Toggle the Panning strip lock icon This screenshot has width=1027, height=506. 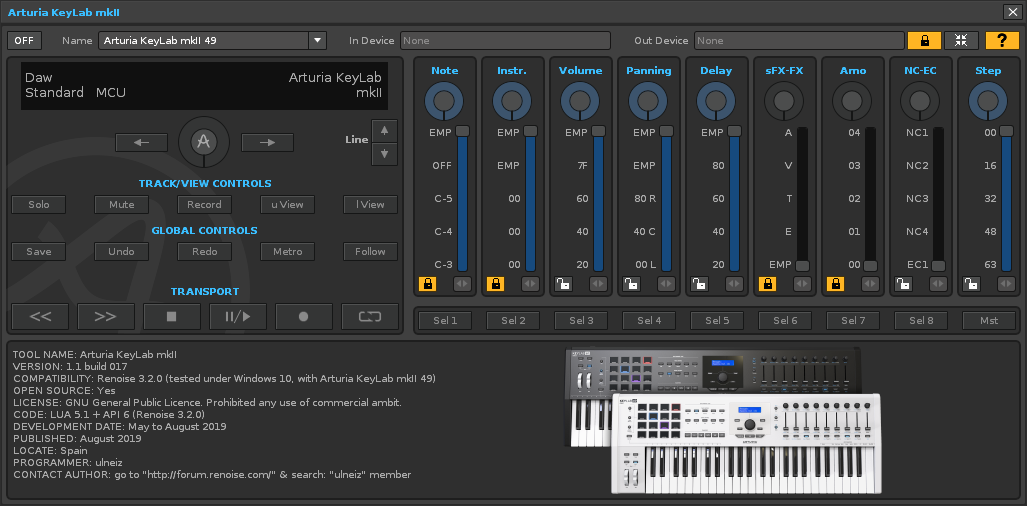pos(631,284)
